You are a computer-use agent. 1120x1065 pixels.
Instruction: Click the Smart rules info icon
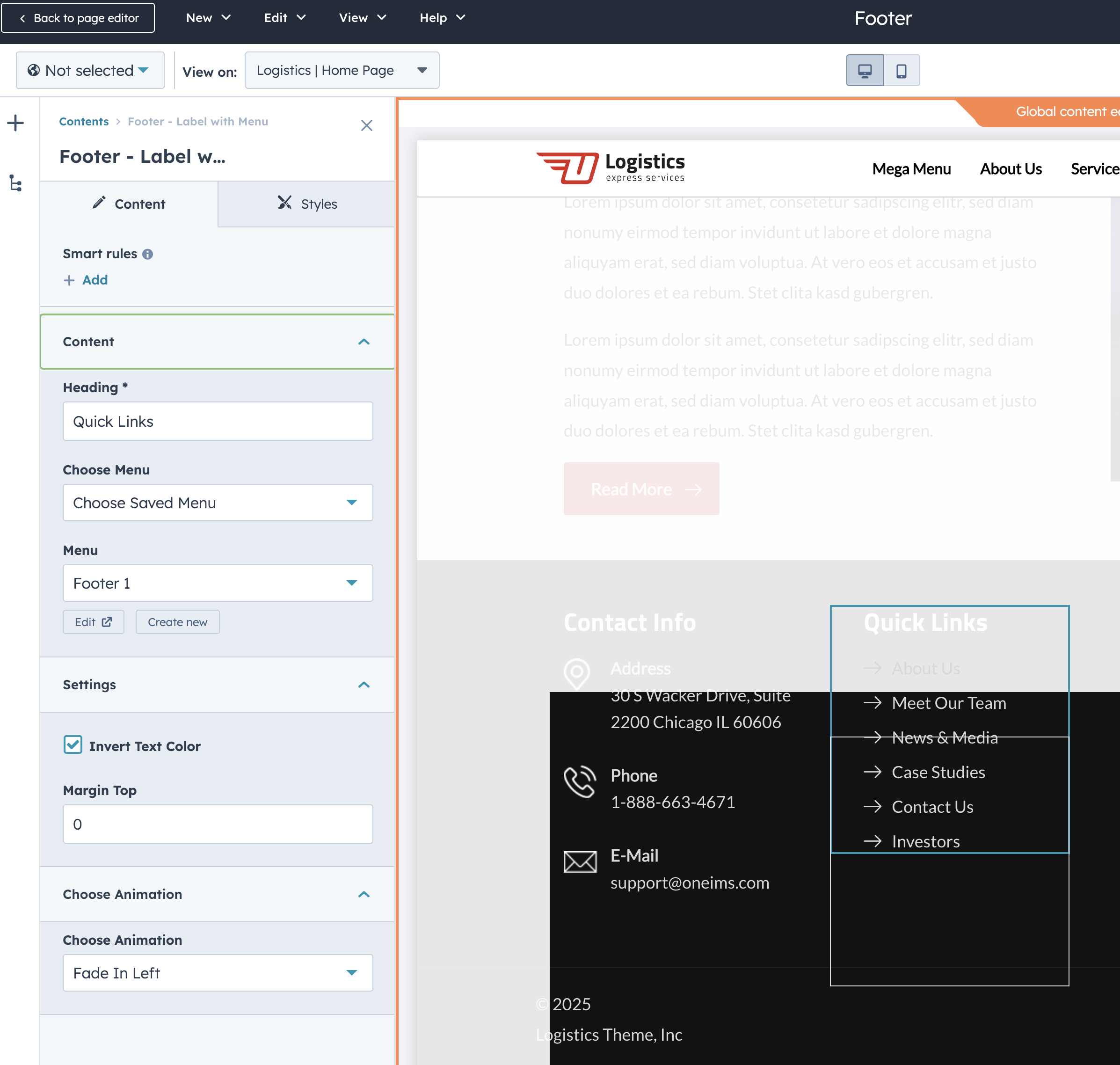tap(147, 255)
